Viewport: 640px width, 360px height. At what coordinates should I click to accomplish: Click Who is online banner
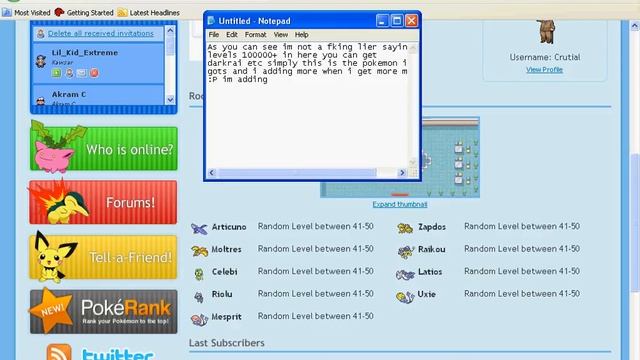104,148
